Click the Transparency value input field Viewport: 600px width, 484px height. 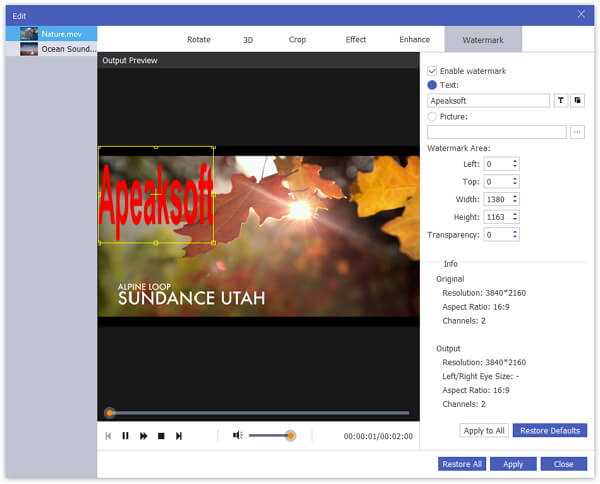point(498,235)
